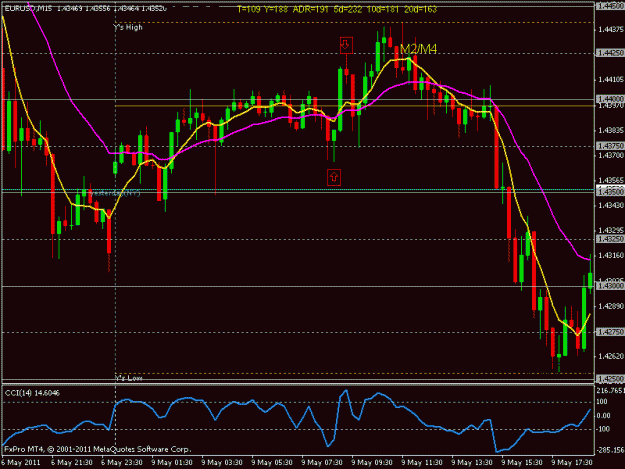Viewport: 625px width, 469px height.
Task: Click the EURUSD,M15 chart title
Action: pos(28,8)
